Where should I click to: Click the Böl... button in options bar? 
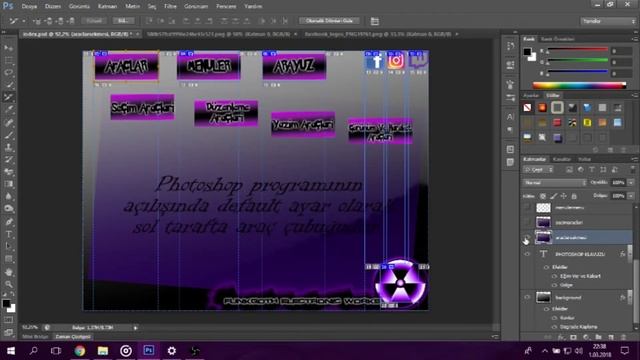(123, 21)
